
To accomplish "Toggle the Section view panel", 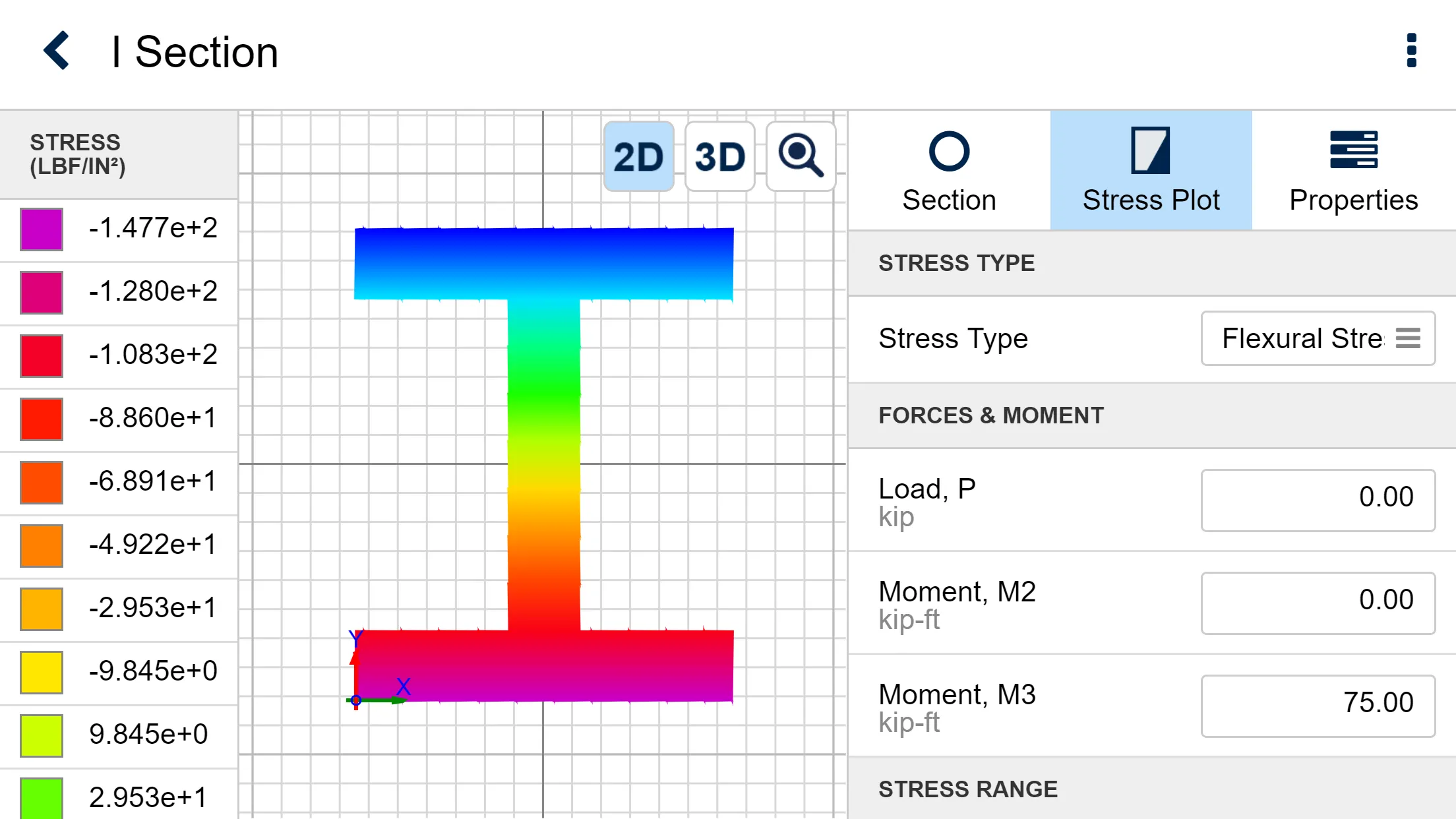I will tap(948, 170).
